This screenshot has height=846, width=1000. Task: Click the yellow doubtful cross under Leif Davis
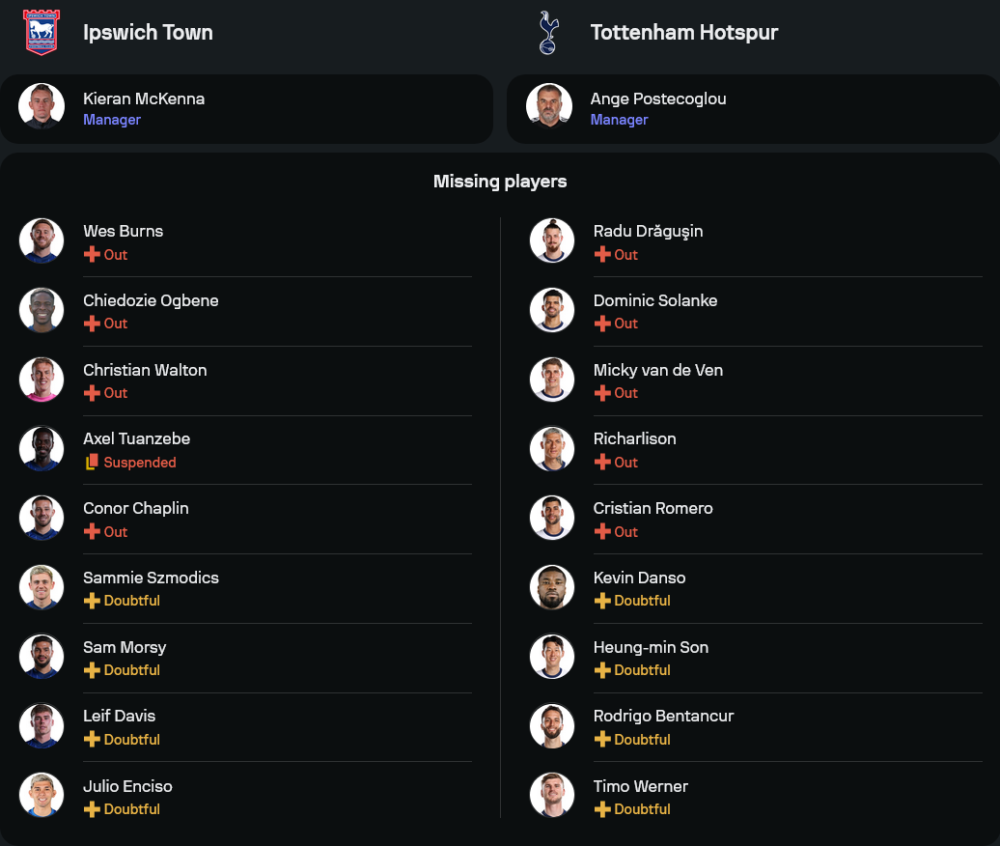coord(92,740)
